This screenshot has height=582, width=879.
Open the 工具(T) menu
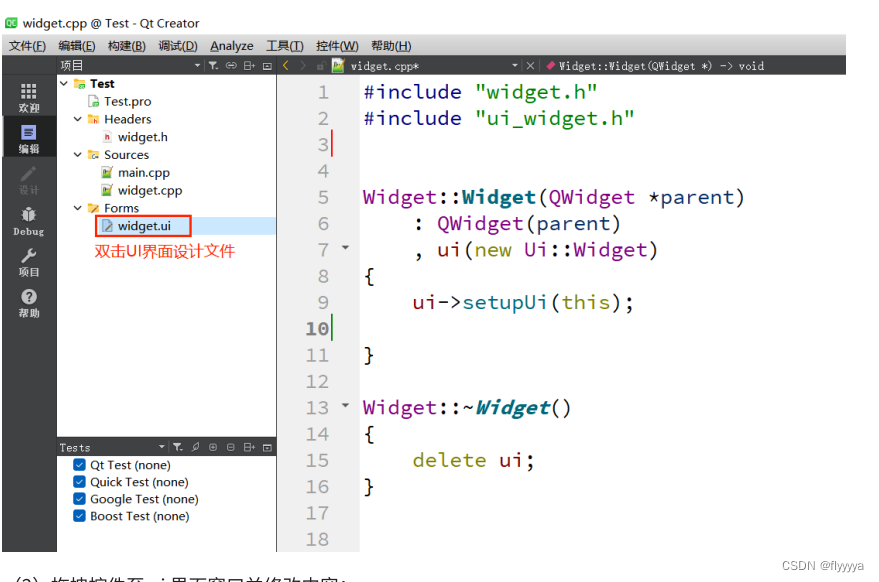285,46
